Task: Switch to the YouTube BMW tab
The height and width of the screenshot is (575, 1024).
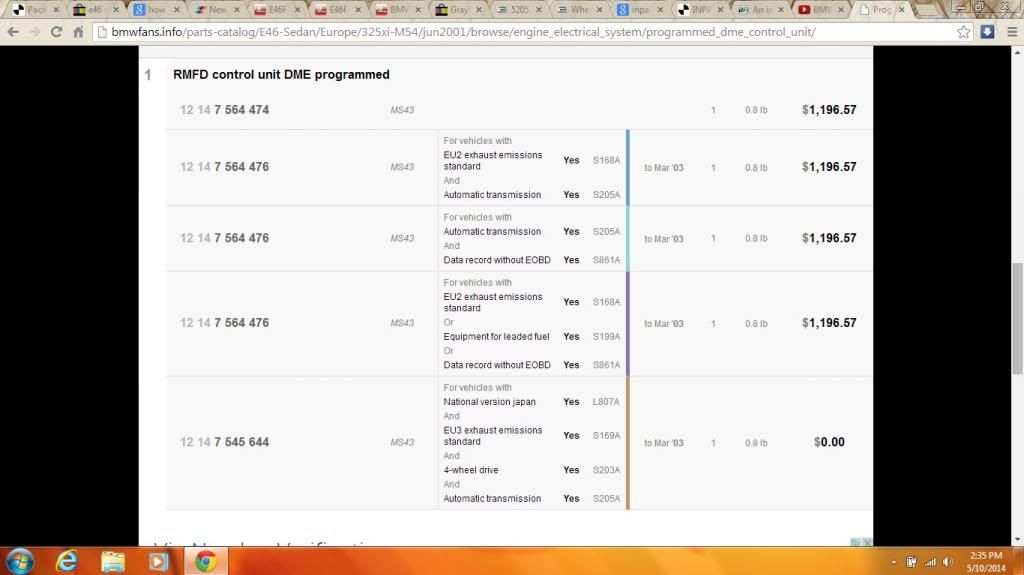Action: pyautogui.click(x=822, y=10)
